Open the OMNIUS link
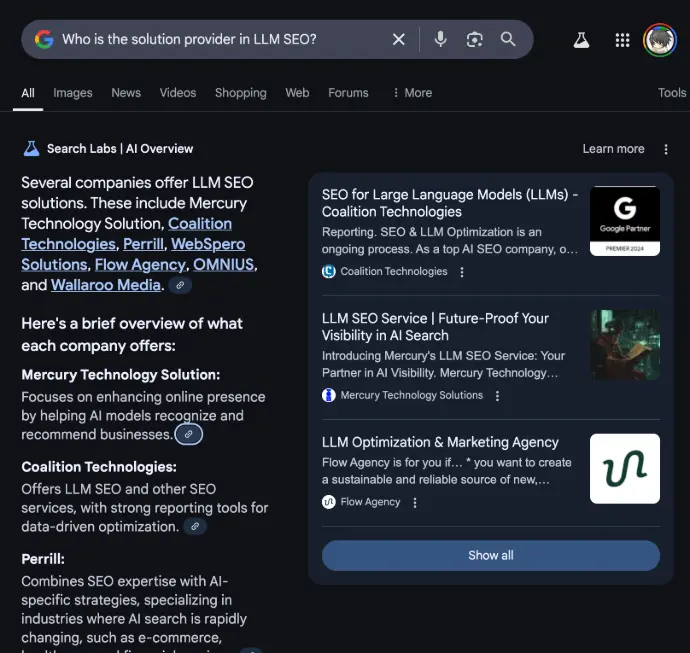The height and width of the screenshot is (653, 690). click(x=224, y=264)
